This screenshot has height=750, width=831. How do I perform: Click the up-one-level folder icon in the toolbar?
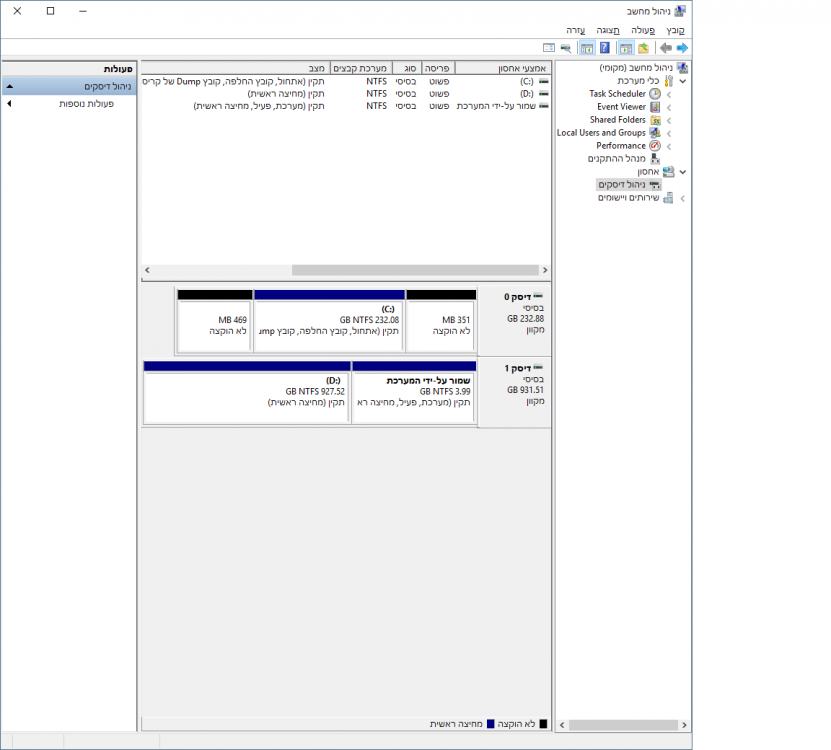coord(643,48)
